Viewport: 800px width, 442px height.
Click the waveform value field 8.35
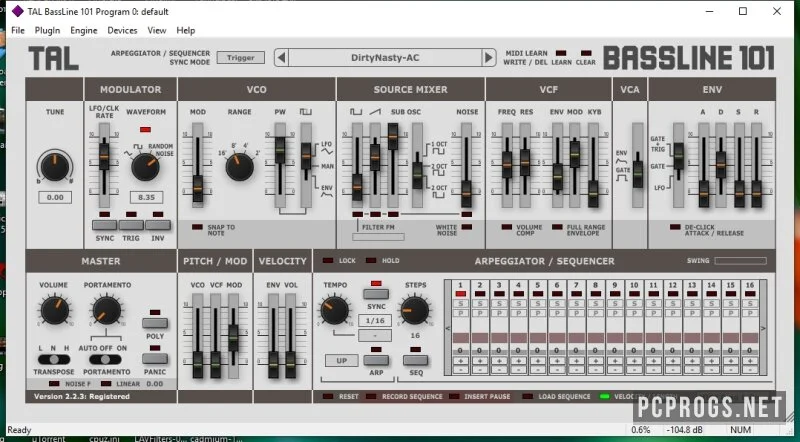[146, 197]
